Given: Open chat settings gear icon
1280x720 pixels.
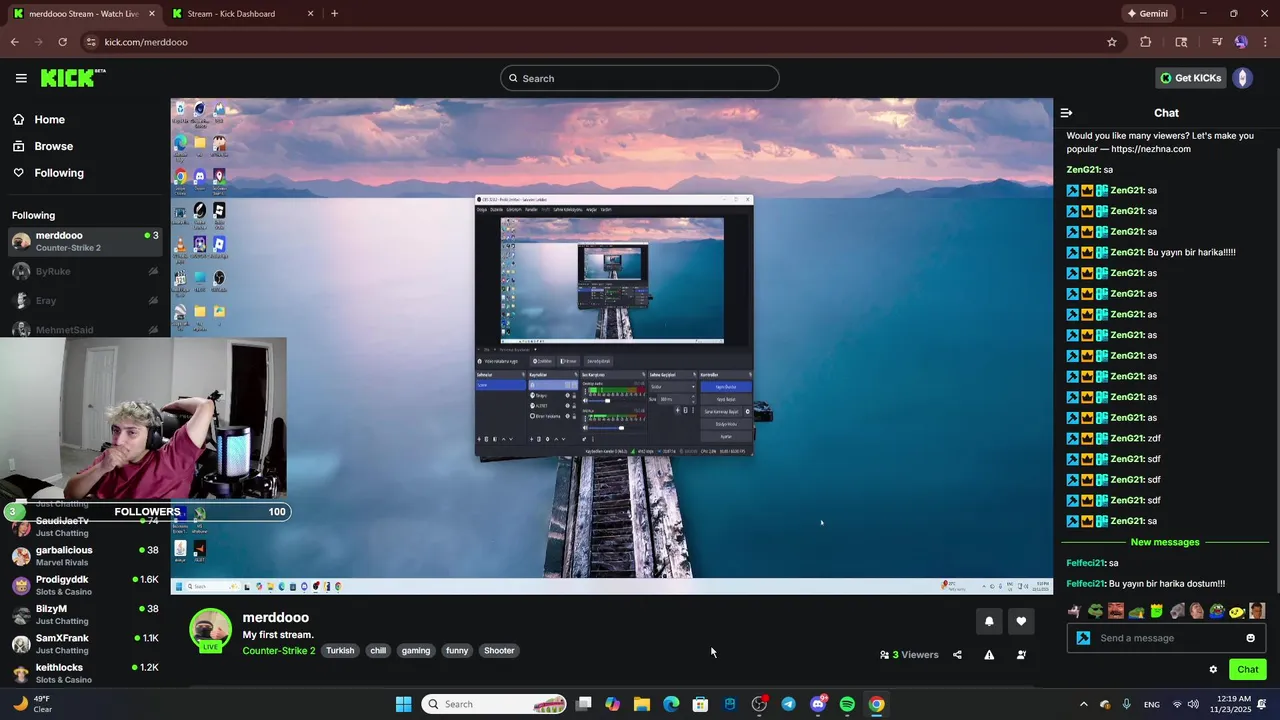Looking at the screenshot, I should click(x=1213, y=670).
